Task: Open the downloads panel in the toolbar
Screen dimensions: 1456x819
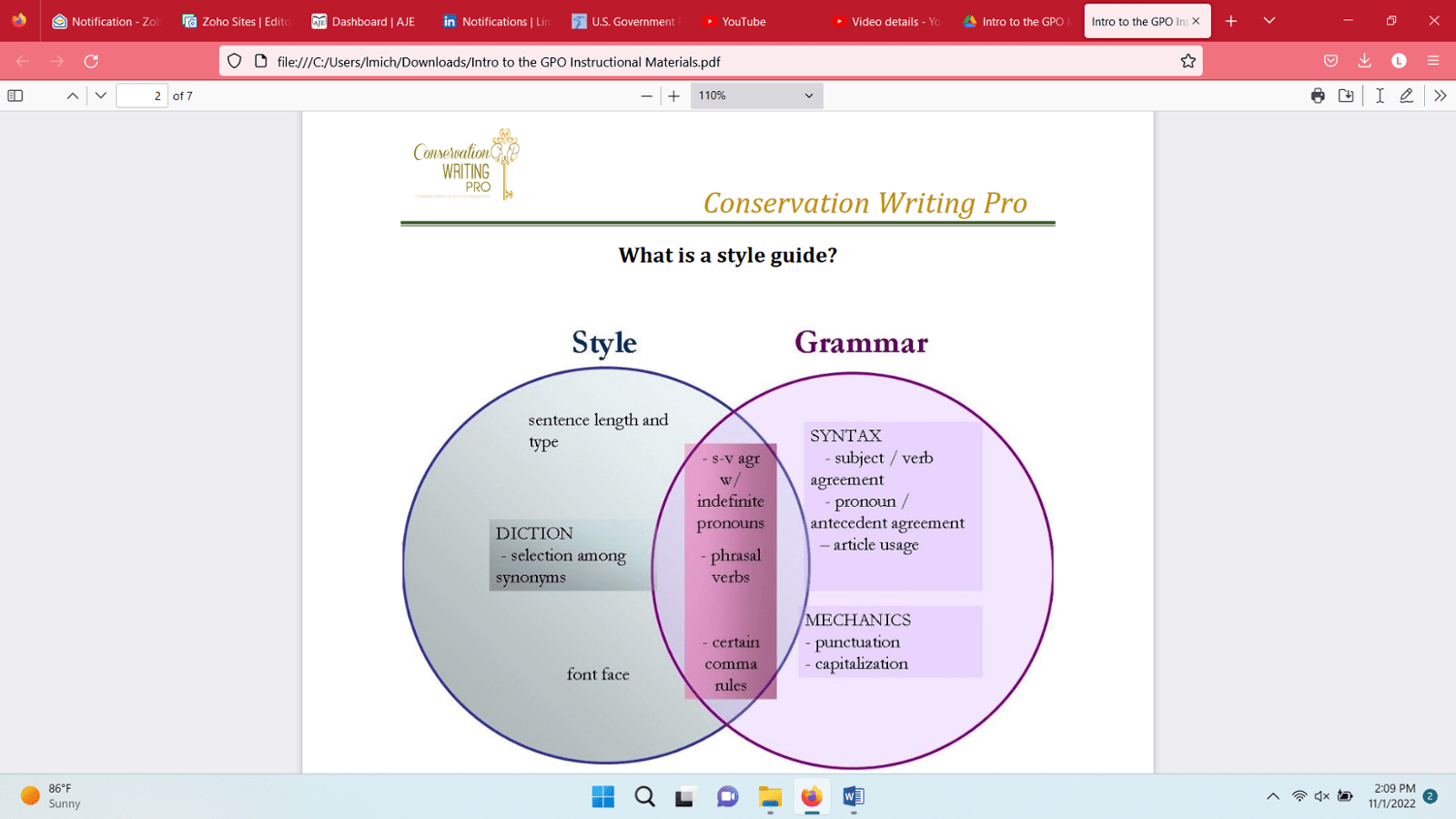Action: (x=1364, y=60)
